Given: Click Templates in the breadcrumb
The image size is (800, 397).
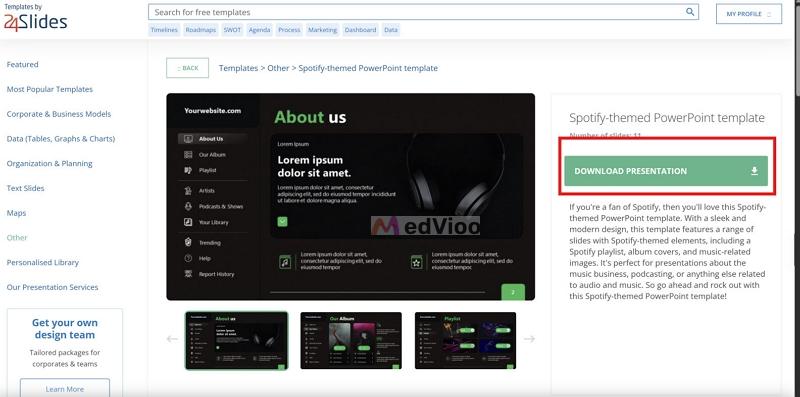Looking at the screenshot, I should pos(238,68).
